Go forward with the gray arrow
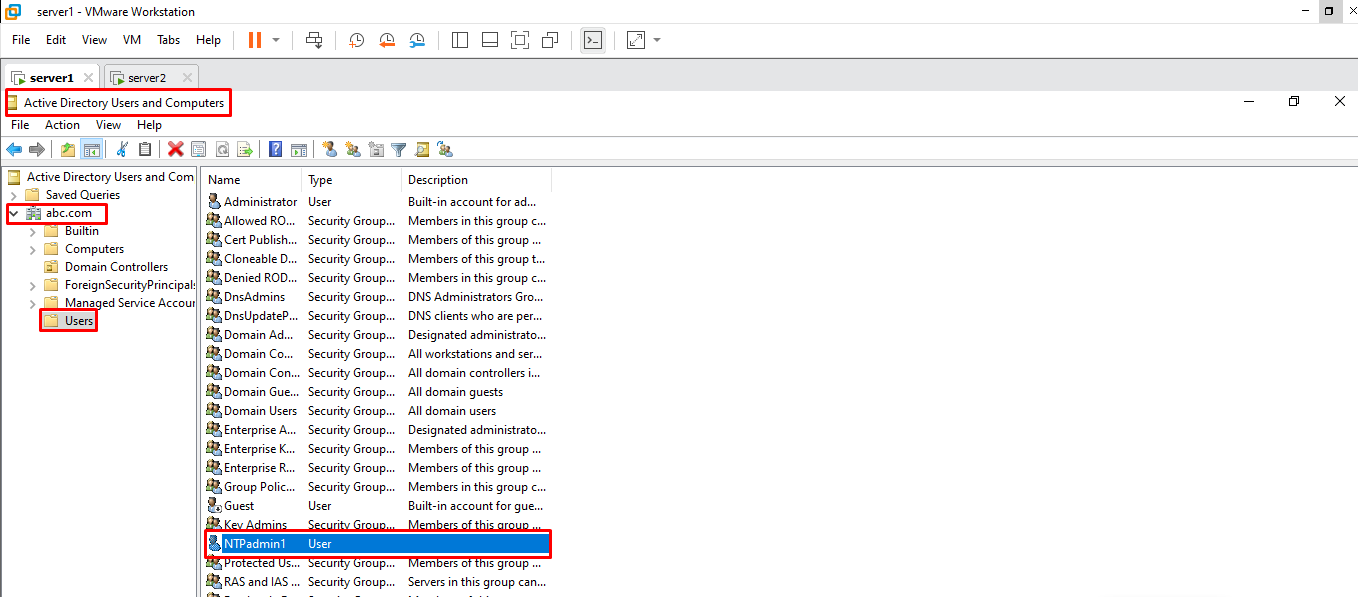Image resolution: width=1358 pixels, height=597 pixels. (37, 149)
